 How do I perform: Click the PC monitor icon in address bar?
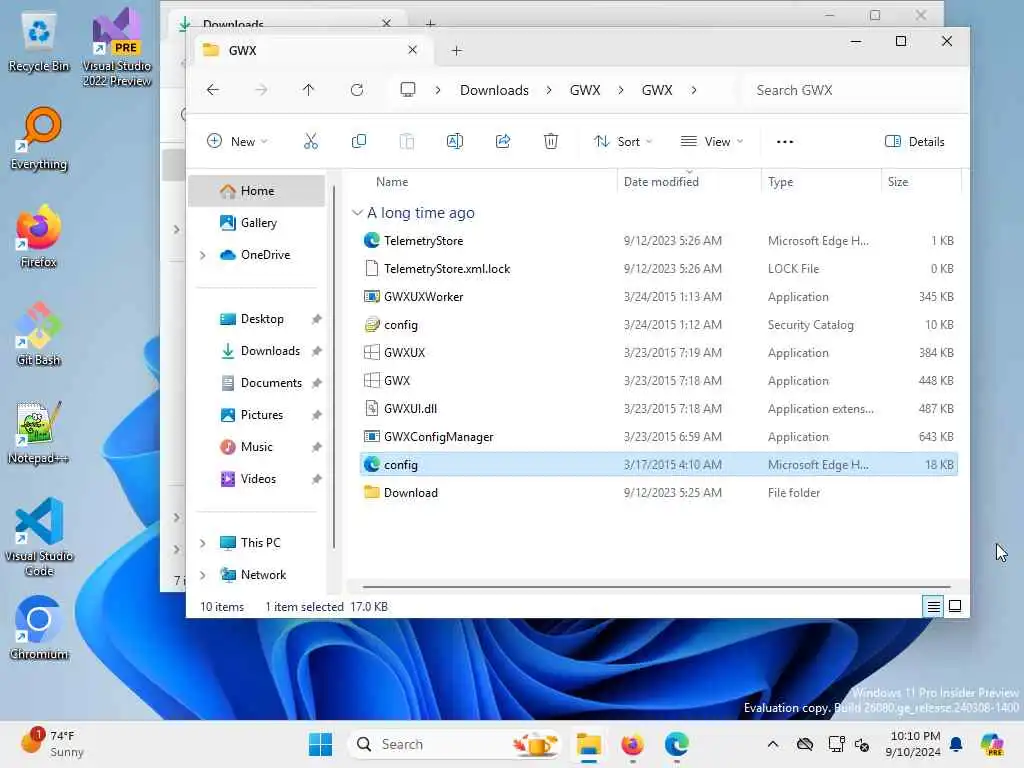(408, 89)
